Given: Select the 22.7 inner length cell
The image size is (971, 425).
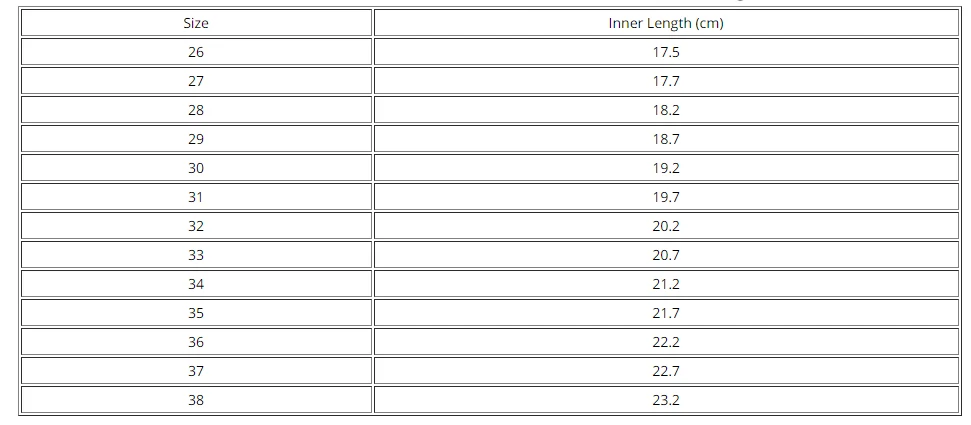Looking at the screenshot, I should [x=665, y=371].
